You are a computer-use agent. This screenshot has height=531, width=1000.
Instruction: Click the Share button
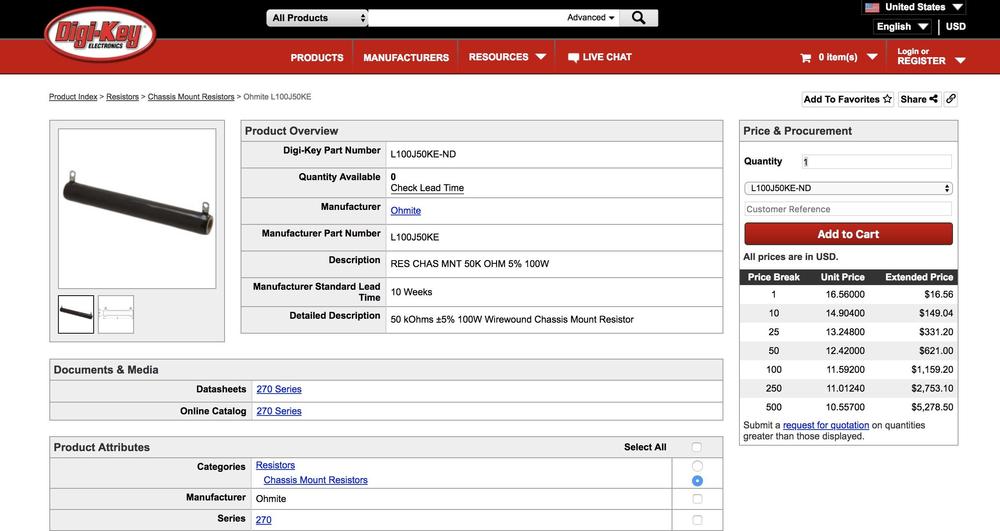tap(919, 99)
